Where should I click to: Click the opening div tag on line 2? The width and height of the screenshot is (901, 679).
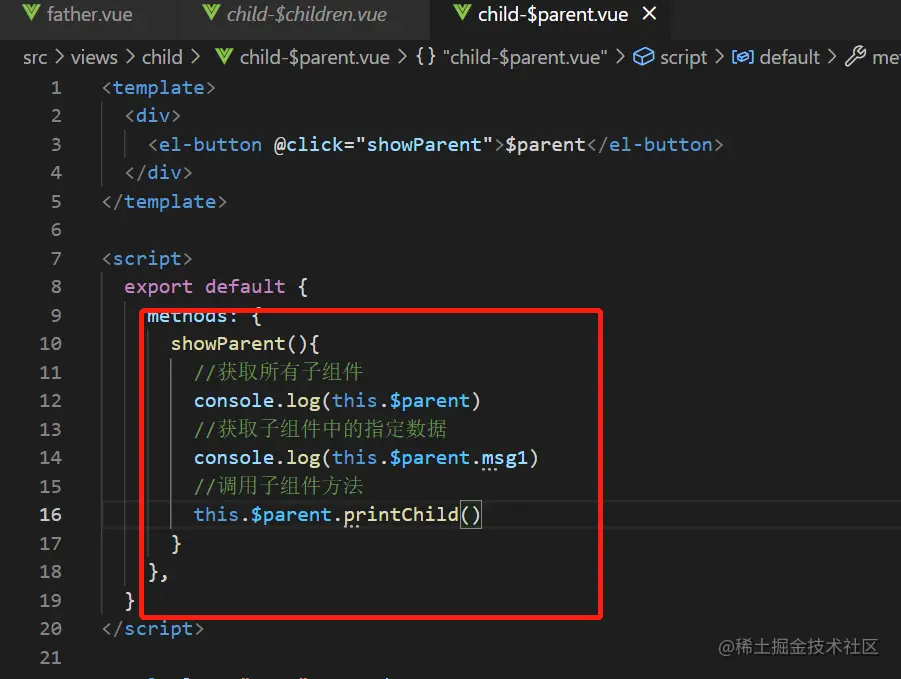click(153, 116)
